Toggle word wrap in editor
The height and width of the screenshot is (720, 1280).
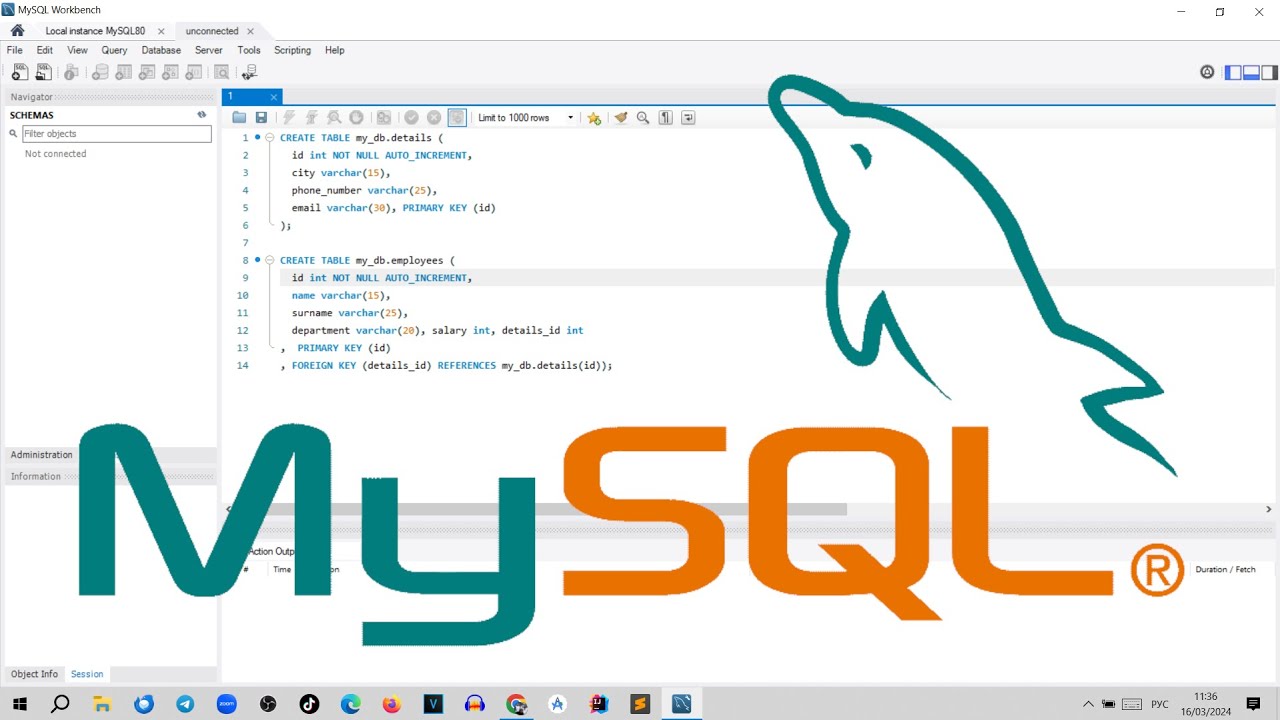(688, 118)
